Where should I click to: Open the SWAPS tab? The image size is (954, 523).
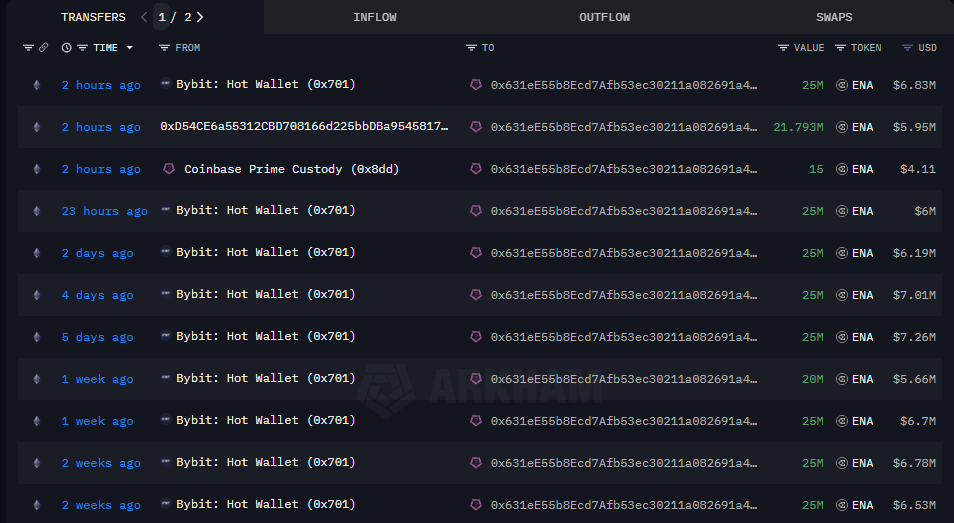pos(834,17)
